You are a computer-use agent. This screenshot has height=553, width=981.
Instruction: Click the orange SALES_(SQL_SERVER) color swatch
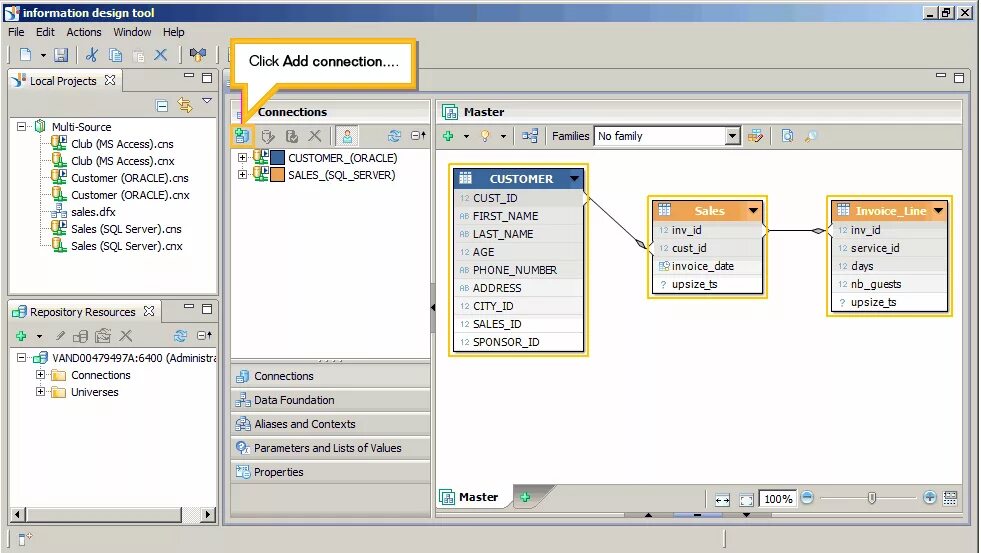pos(277,175)
